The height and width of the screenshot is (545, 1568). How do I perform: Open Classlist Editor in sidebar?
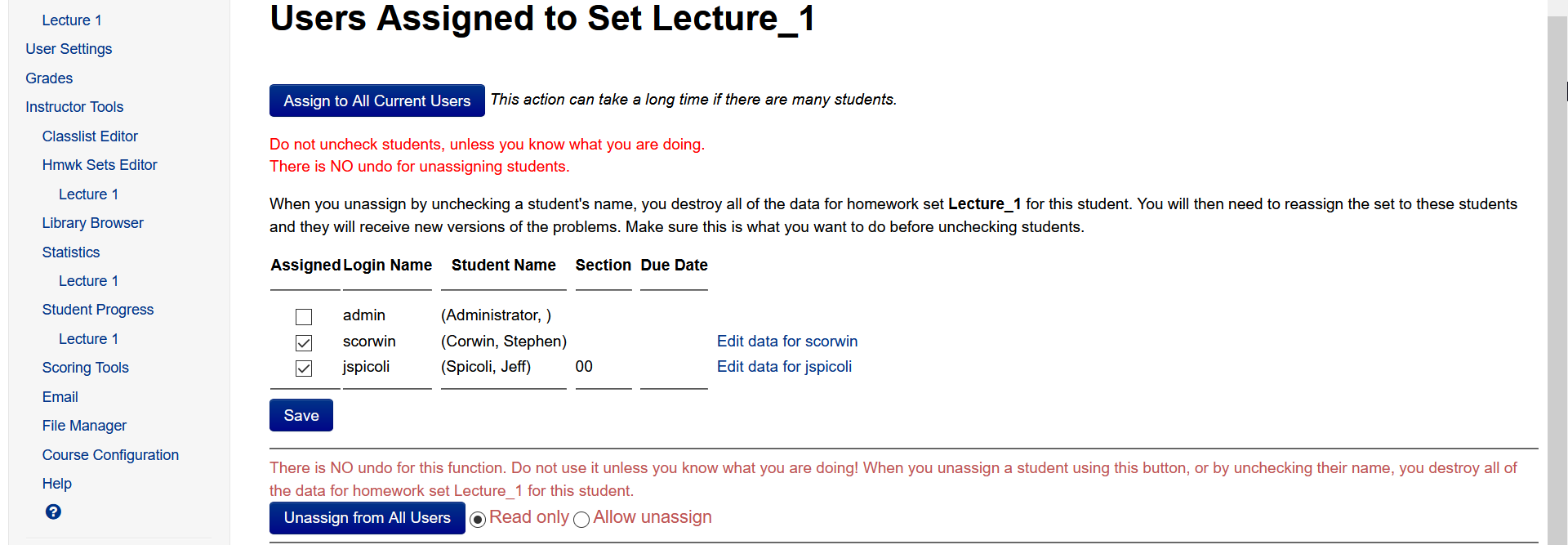click(90, 136)
